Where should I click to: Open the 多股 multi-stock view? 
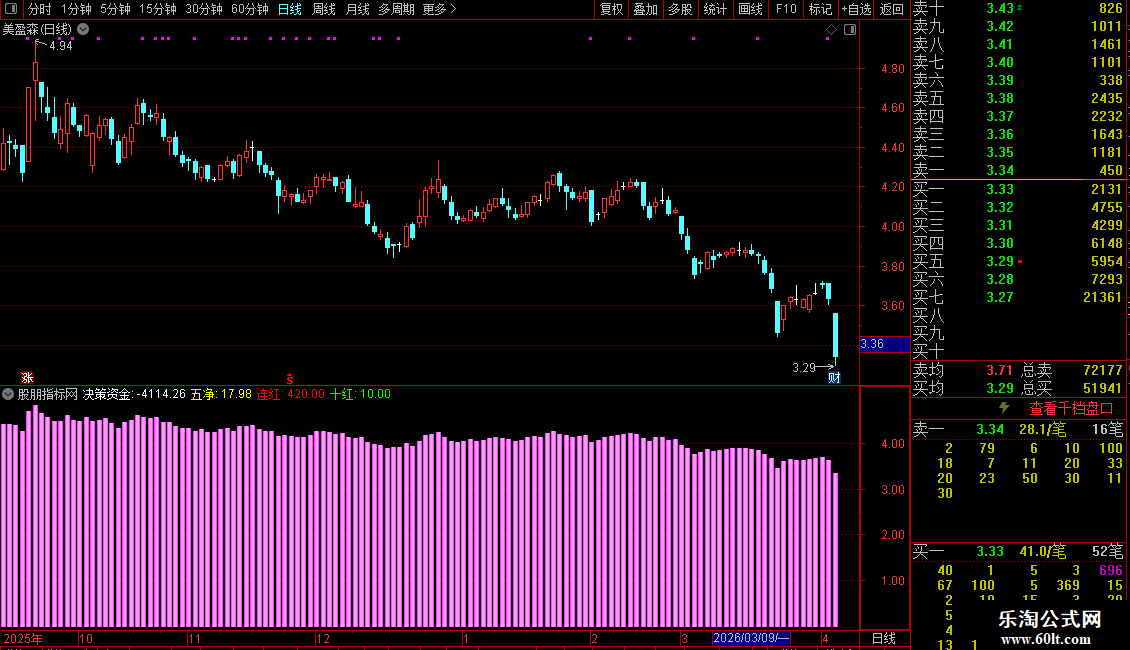pyautogui.click(x=680, y=9)
